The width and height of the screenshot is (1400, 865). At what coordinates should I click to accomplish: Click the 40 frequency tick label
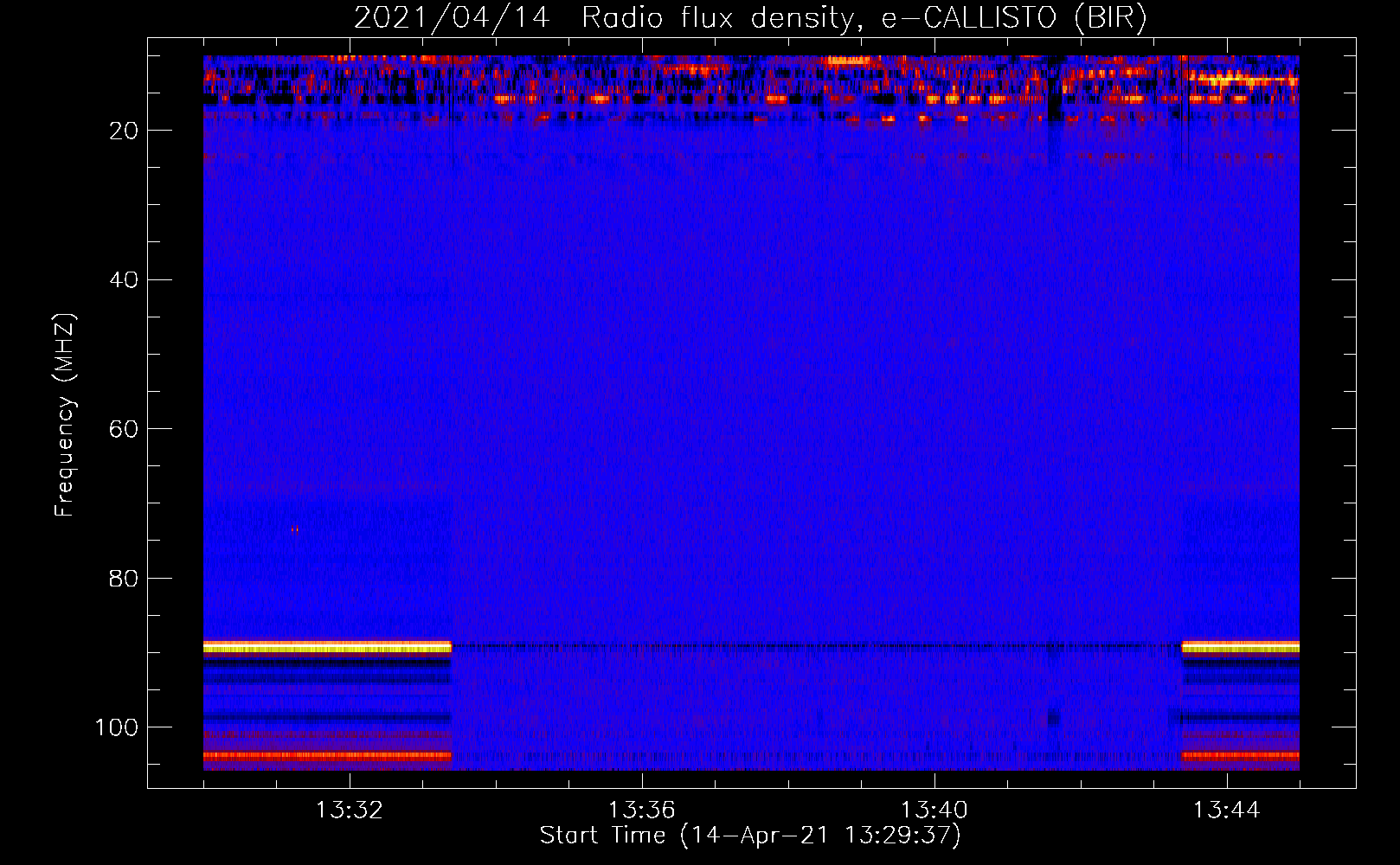pos(124,280)
